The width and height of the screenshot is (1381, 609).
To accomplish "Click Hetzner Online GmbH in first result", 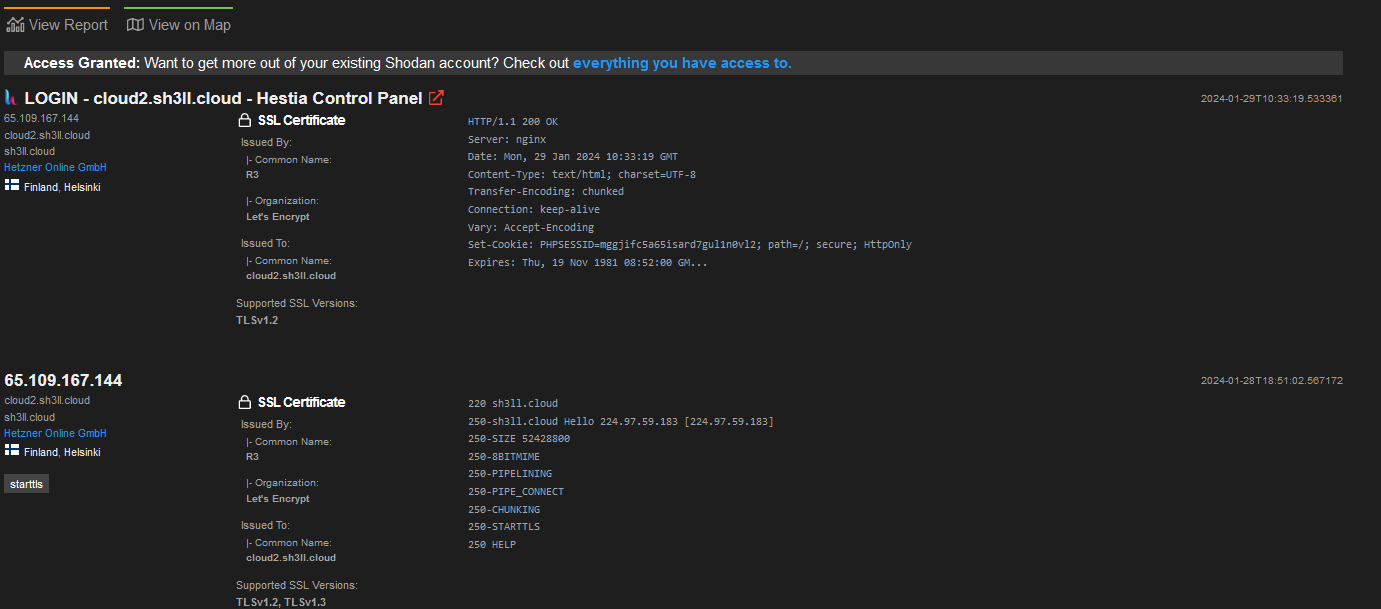I will pos(55,168).
